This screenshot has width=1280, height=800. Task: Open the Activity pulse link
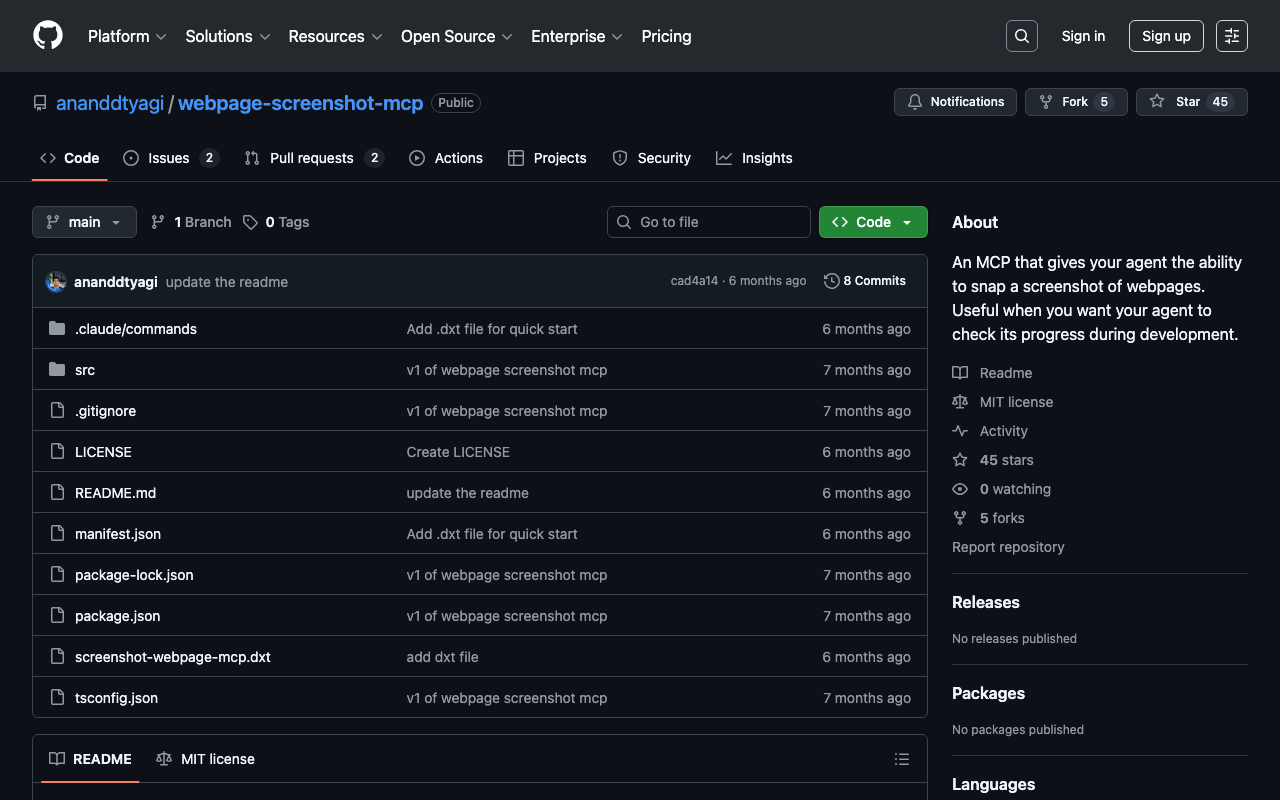point(1003,431)
